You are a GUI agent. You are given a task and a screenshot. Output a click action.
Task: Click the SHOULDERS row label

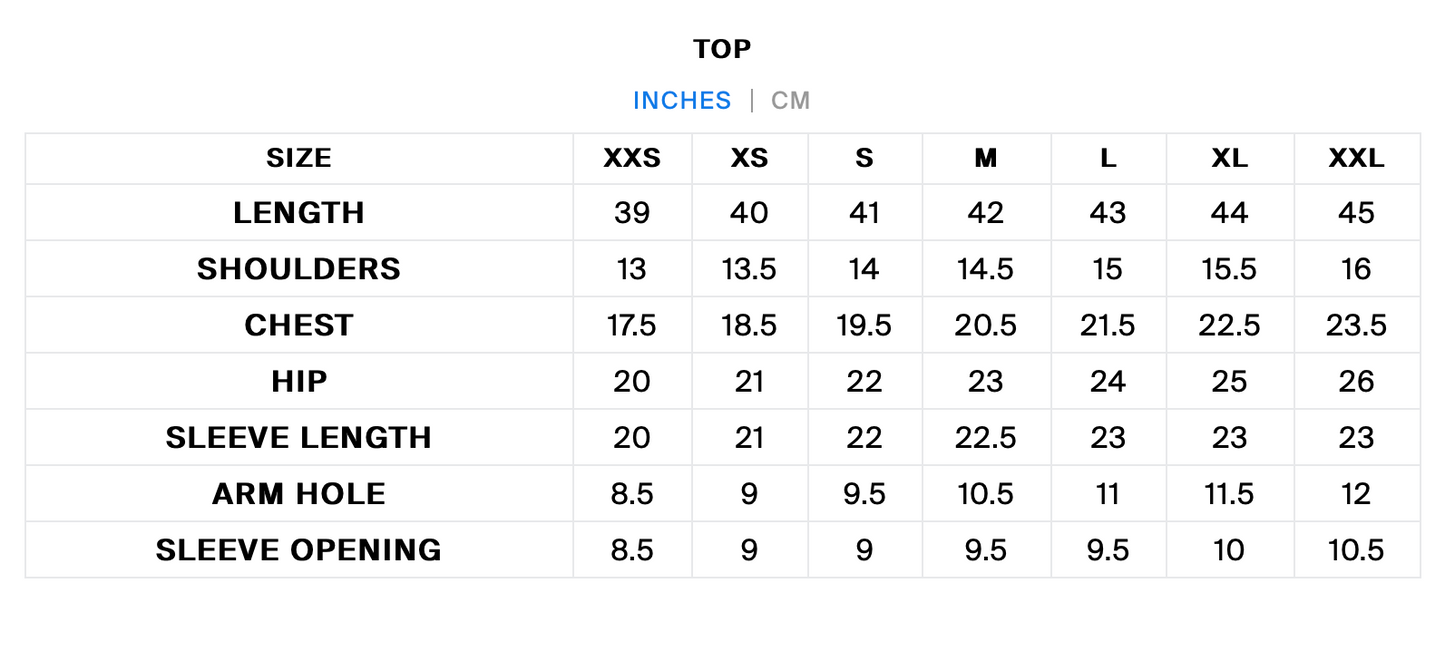tap(299, 269)
